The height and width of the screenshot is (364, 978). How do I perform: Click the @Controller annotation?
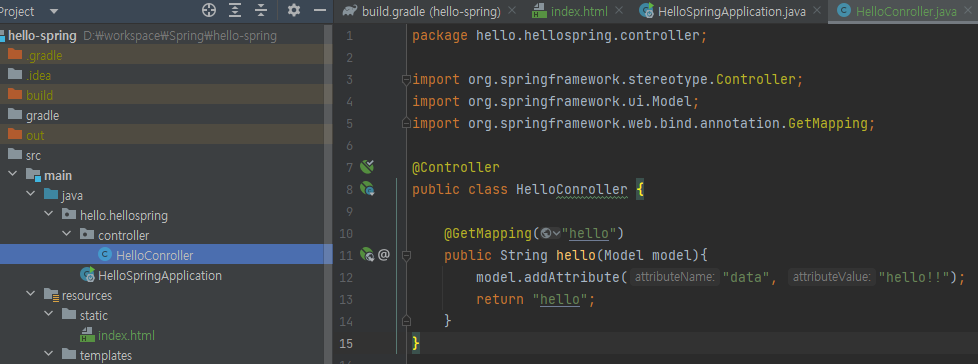point(455,168)
